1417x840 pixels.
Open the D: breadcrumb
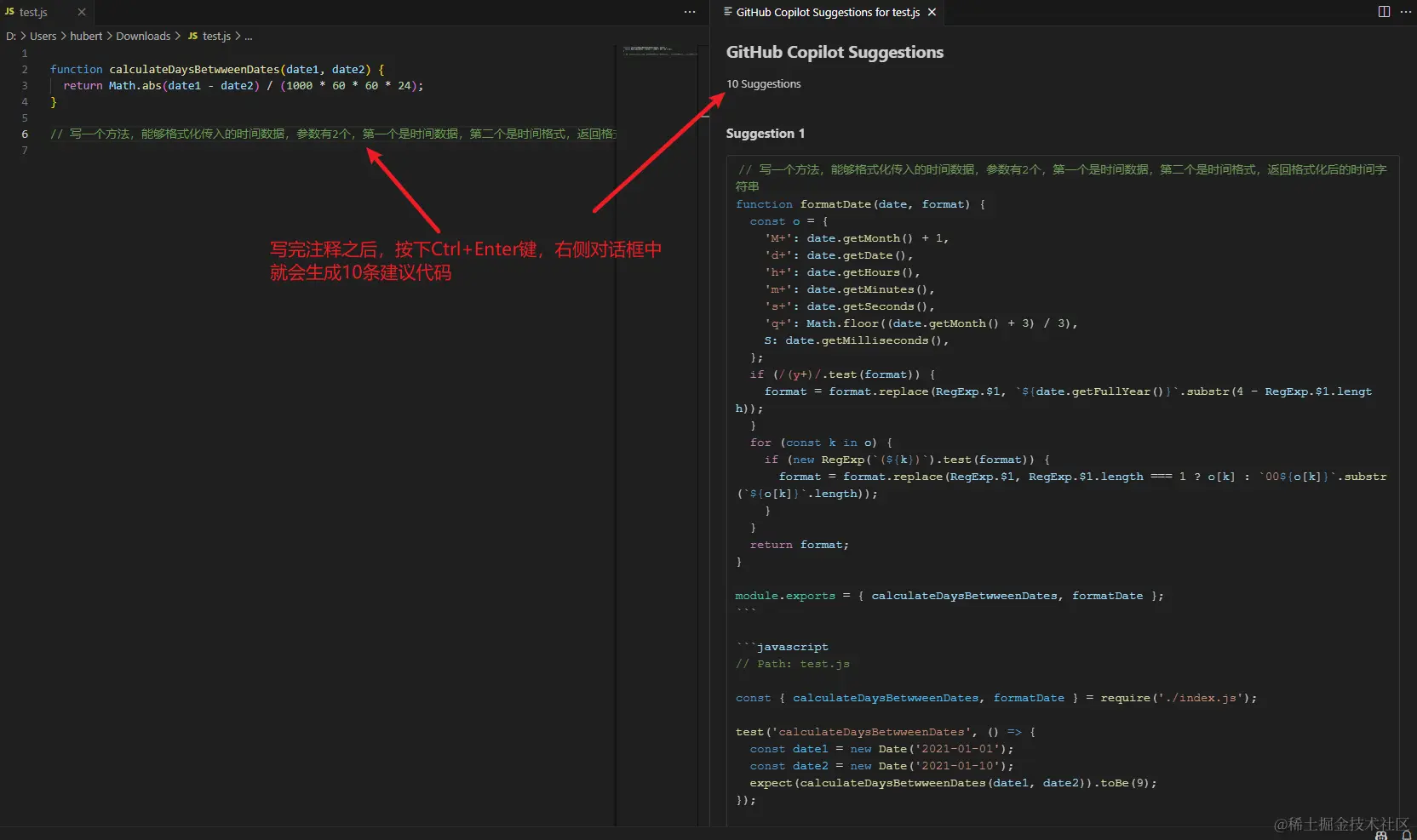[11, 36]
